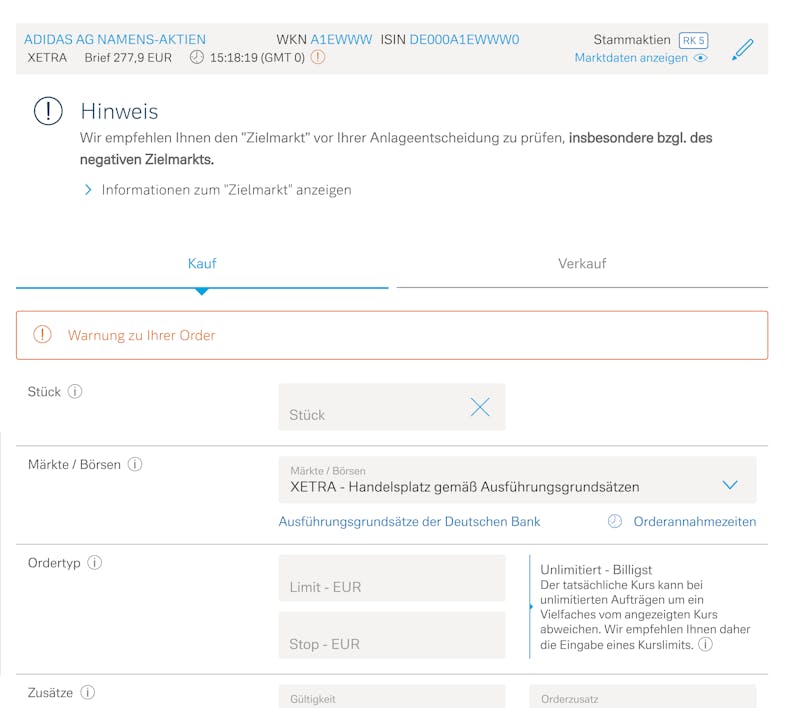800x708 pixels.
Task: Click the pencil edit icon
Action: (742, 49)
